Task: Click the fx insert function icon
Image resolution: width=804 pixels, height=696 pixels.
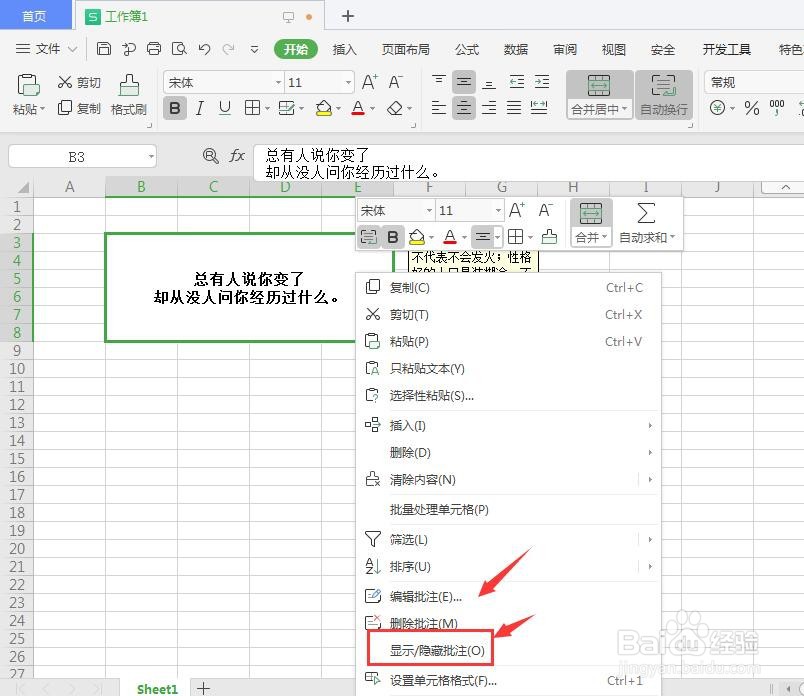Action: click(x=237, y=156)
